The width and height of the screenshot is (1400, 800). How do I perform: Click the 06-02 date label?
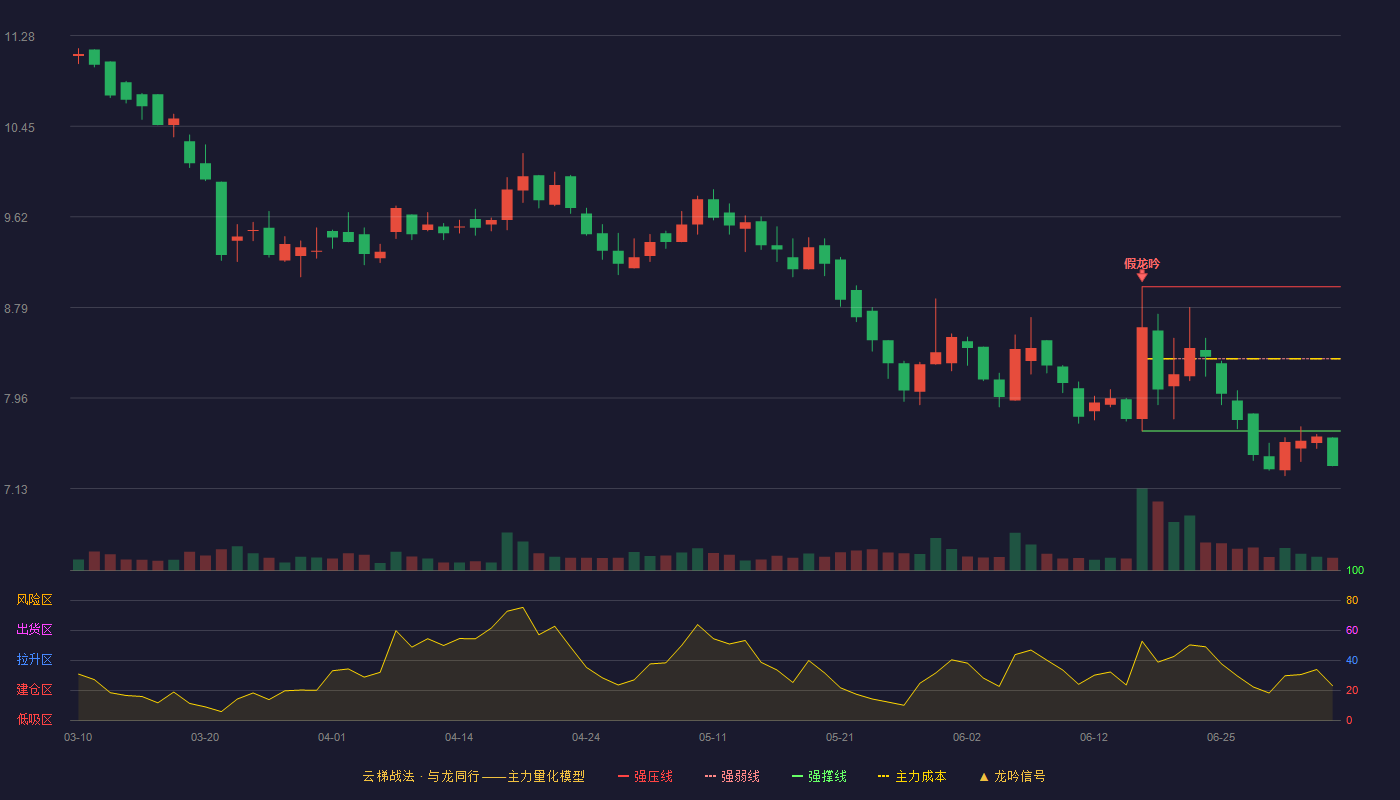pyautogui.click(x=967, y=737)
